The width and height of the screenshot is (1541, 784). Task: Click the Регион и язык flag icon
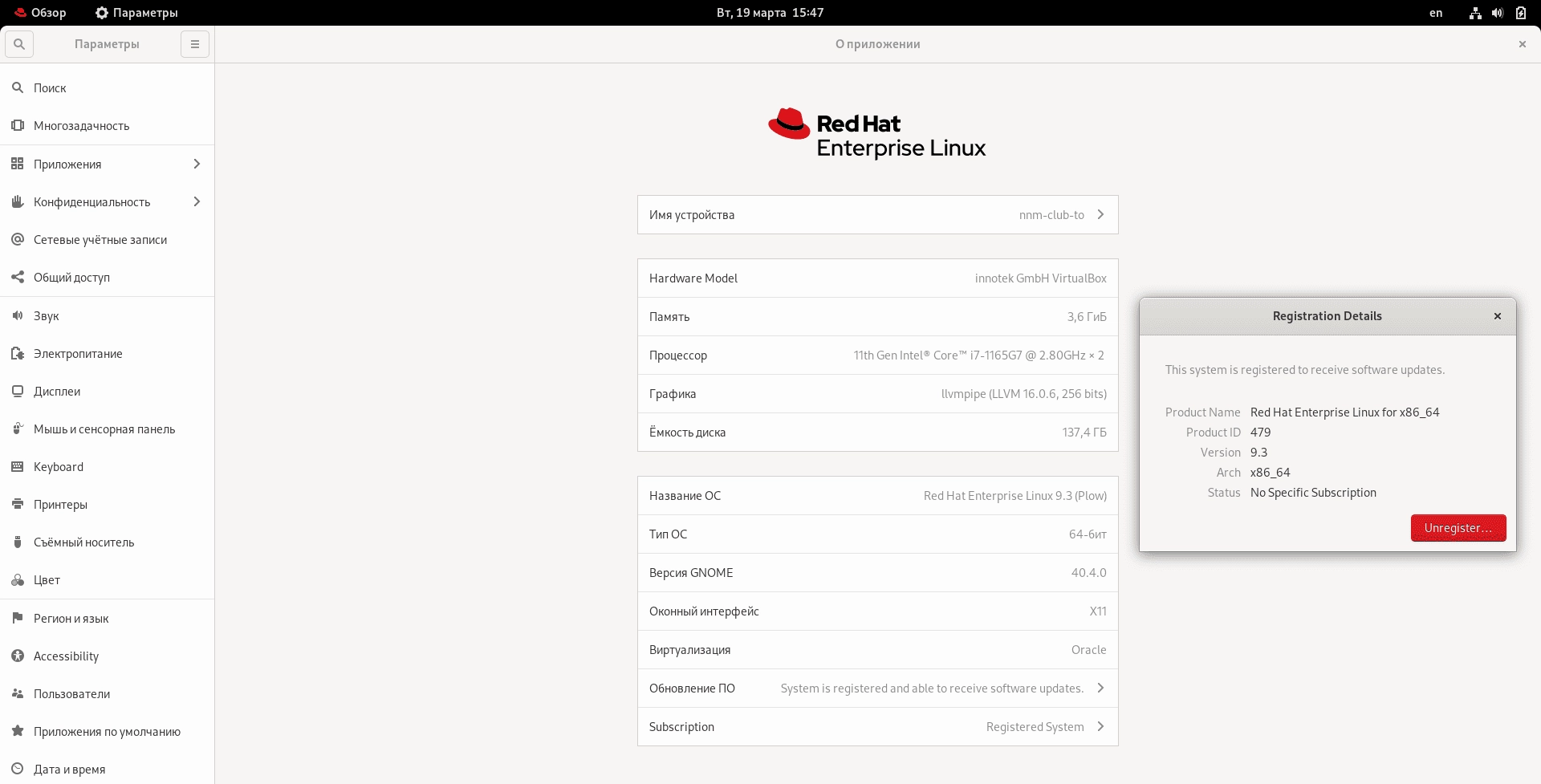pos(18,618)
